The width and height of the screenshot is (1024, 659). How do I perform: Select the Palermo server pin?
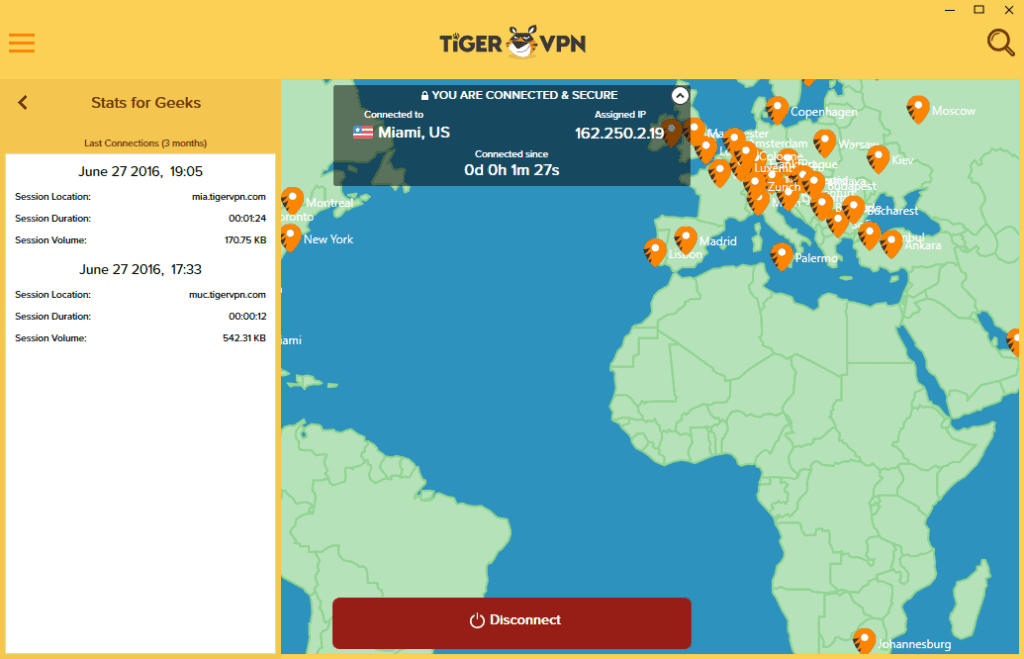(781, 256)
